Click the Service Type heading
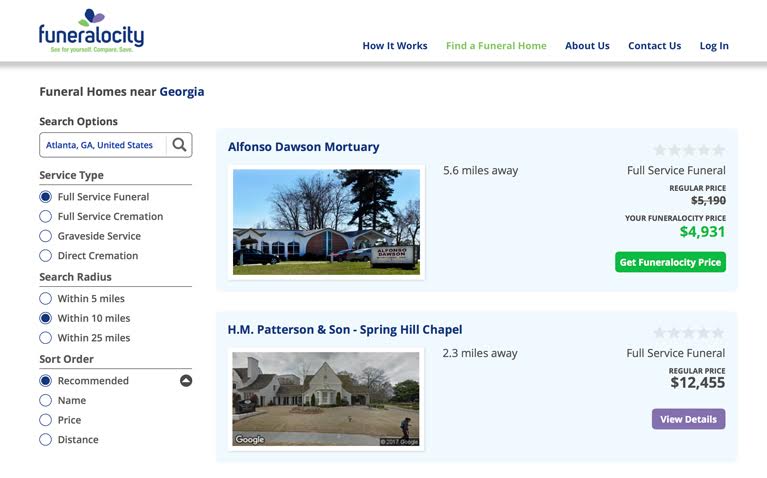 71,175
